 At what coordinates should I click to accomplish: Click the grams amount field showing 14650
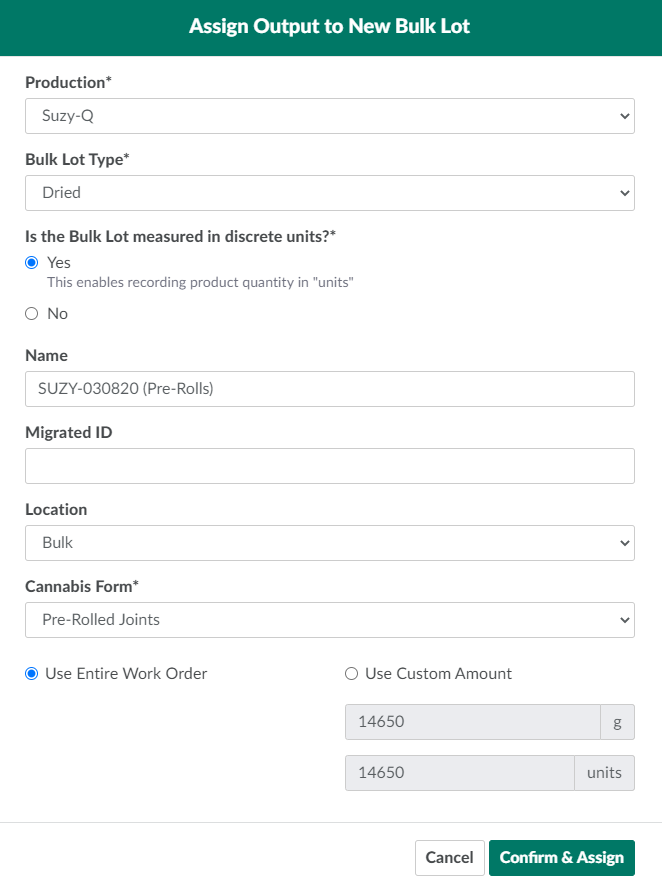472,722
